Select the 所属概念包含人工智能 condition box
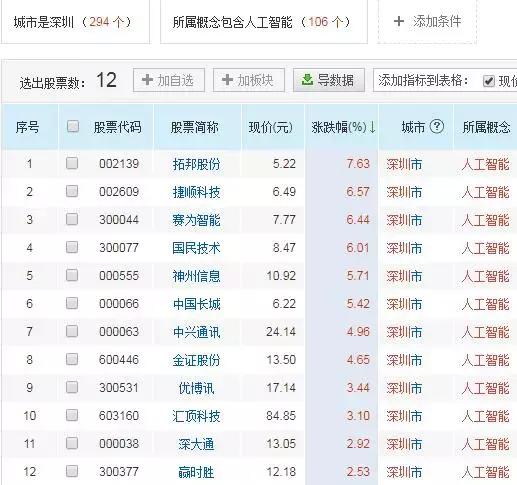 coord(264,22)
